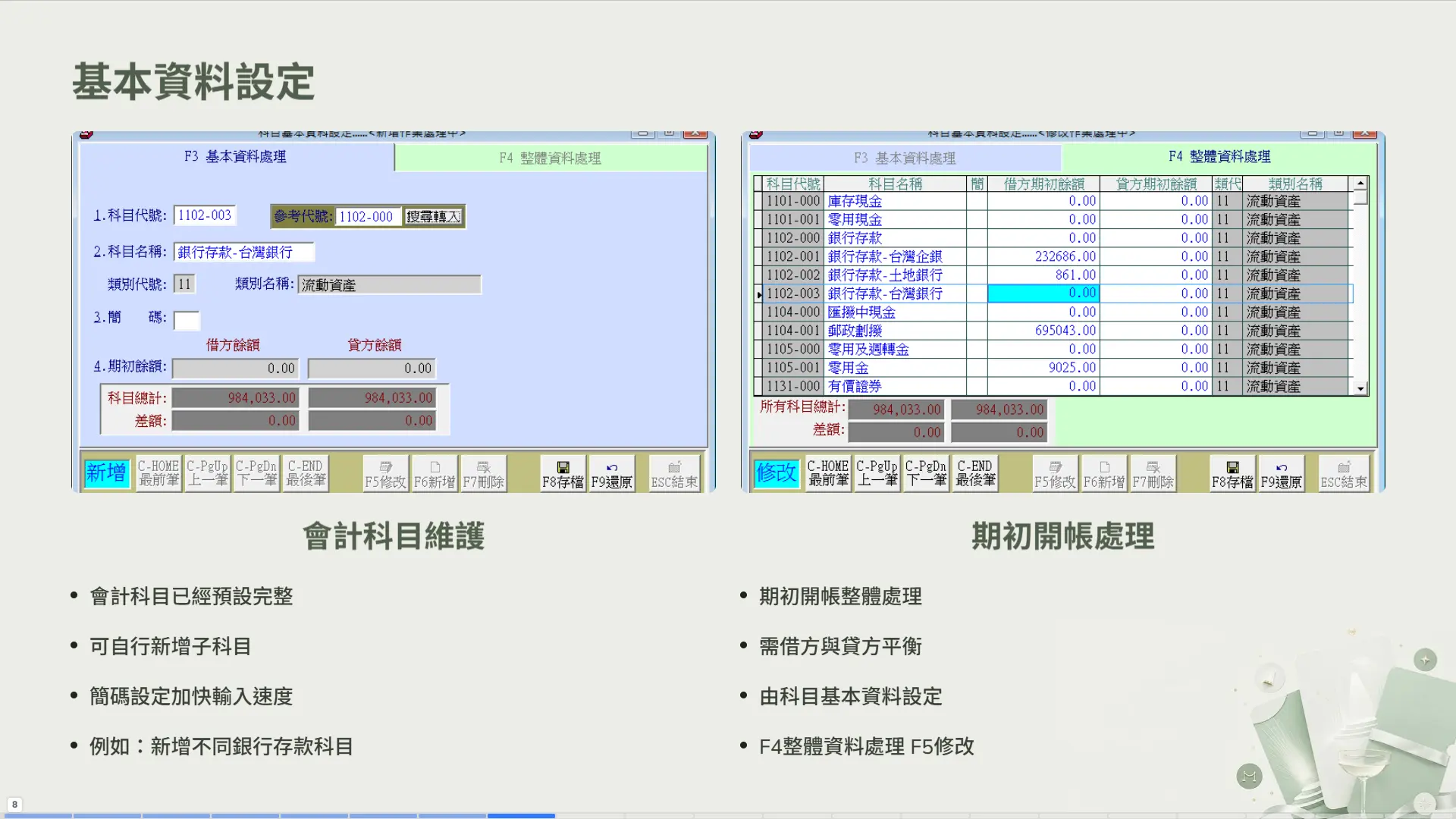The width and height of the screenshot is (1456, 819).
Task: Click the app icon in right window title bar
Action: pos(756,134)
